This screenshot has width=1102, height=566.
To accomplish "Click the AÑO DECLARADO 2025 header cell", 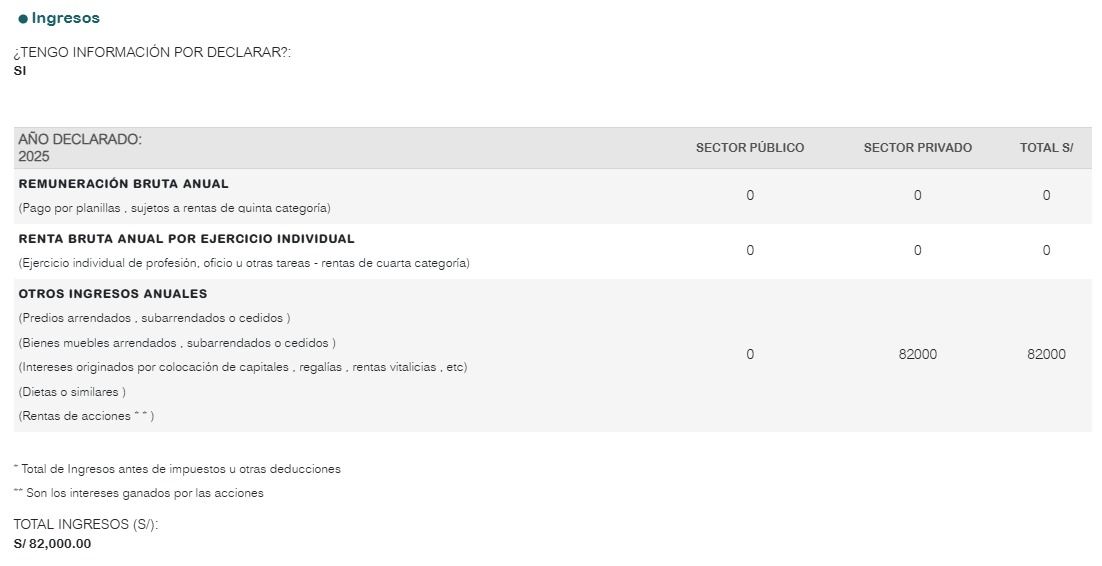I will pos(80,148).
